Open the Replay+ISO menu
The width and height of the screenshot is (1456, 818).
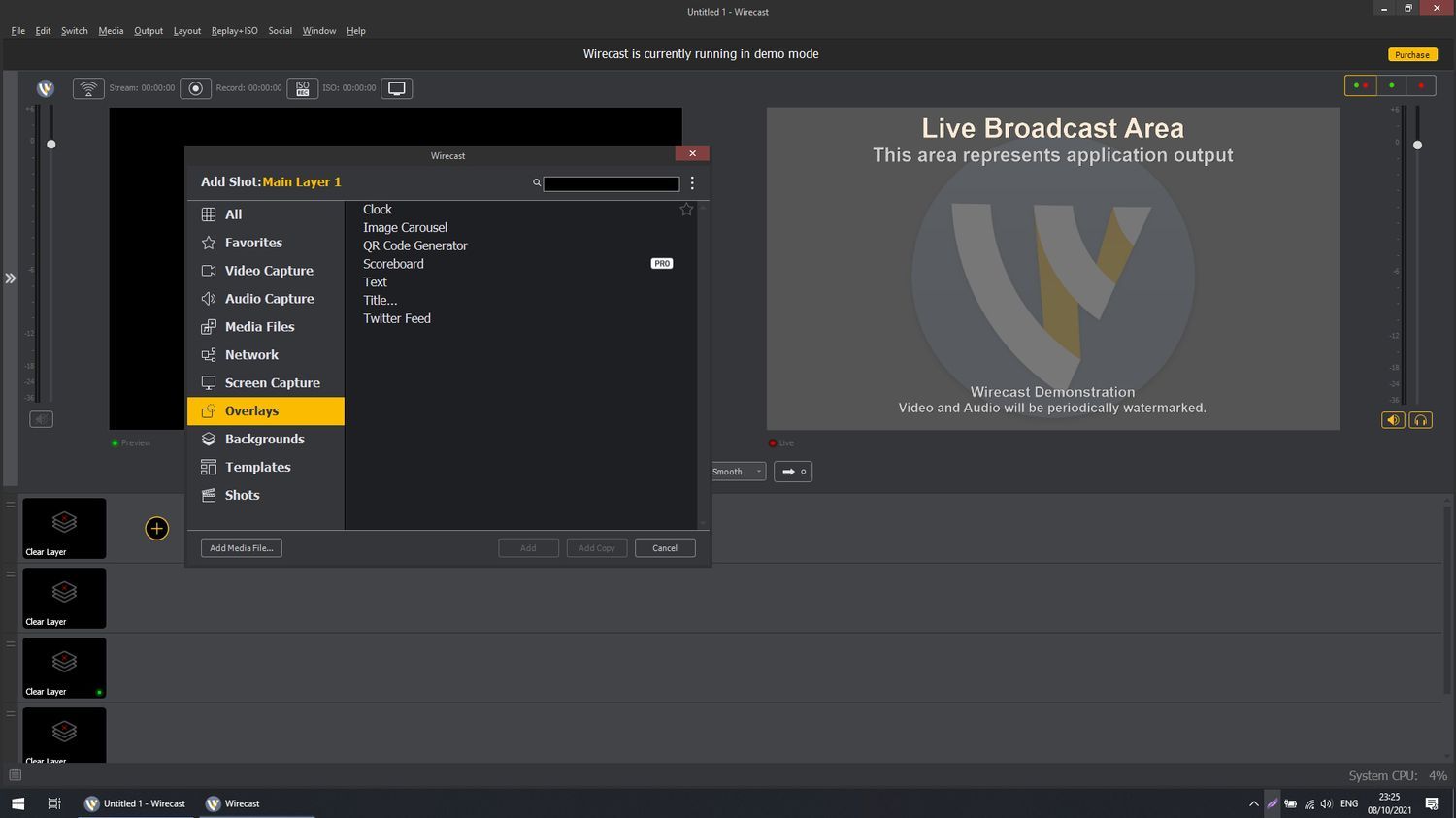tap(235, 31)
